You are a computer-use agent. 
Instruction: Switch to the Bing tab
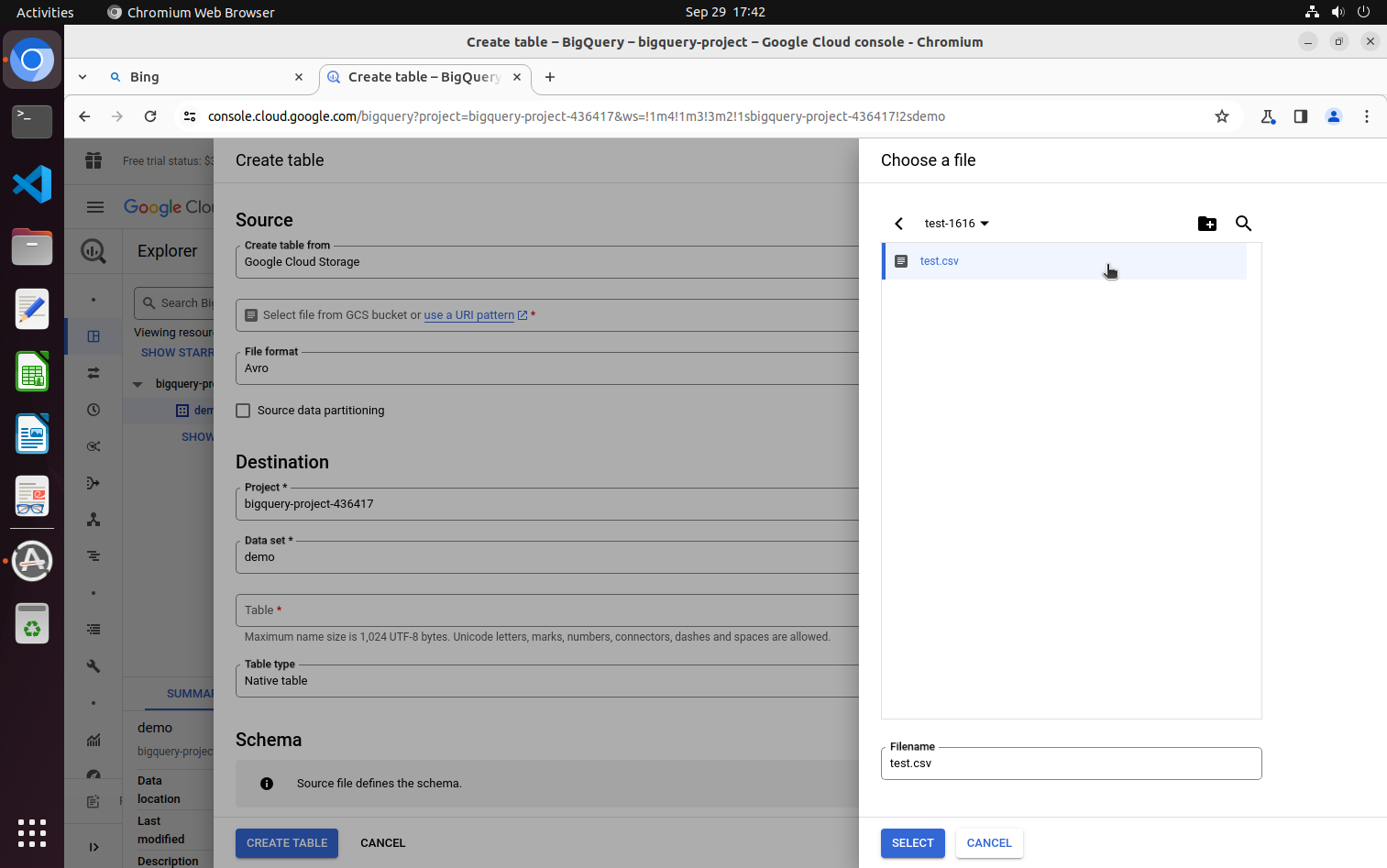tap(202, 77)
